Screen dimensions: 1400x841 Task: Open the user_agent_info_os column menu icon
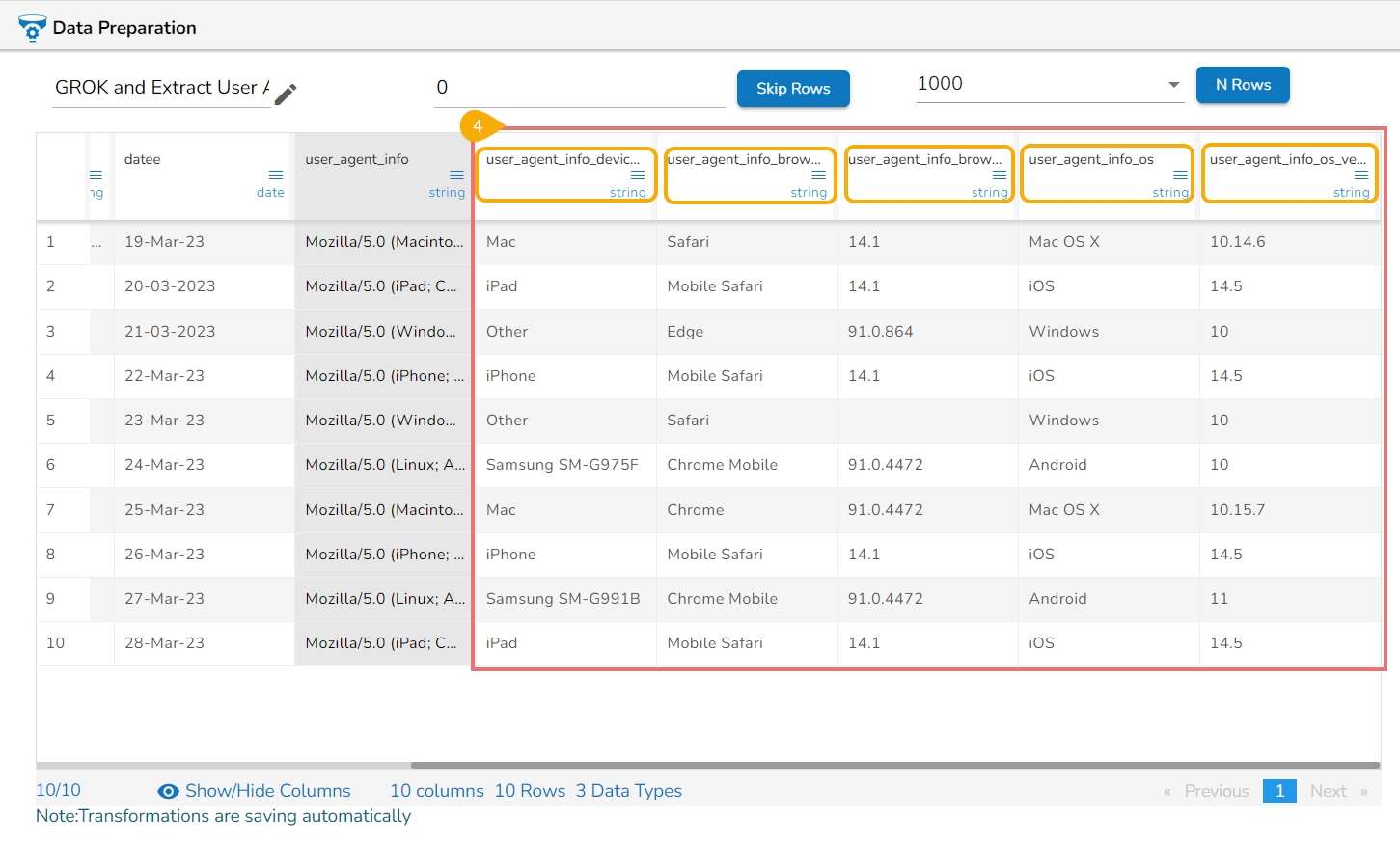pyautogui.click(x=1179, y=175)
